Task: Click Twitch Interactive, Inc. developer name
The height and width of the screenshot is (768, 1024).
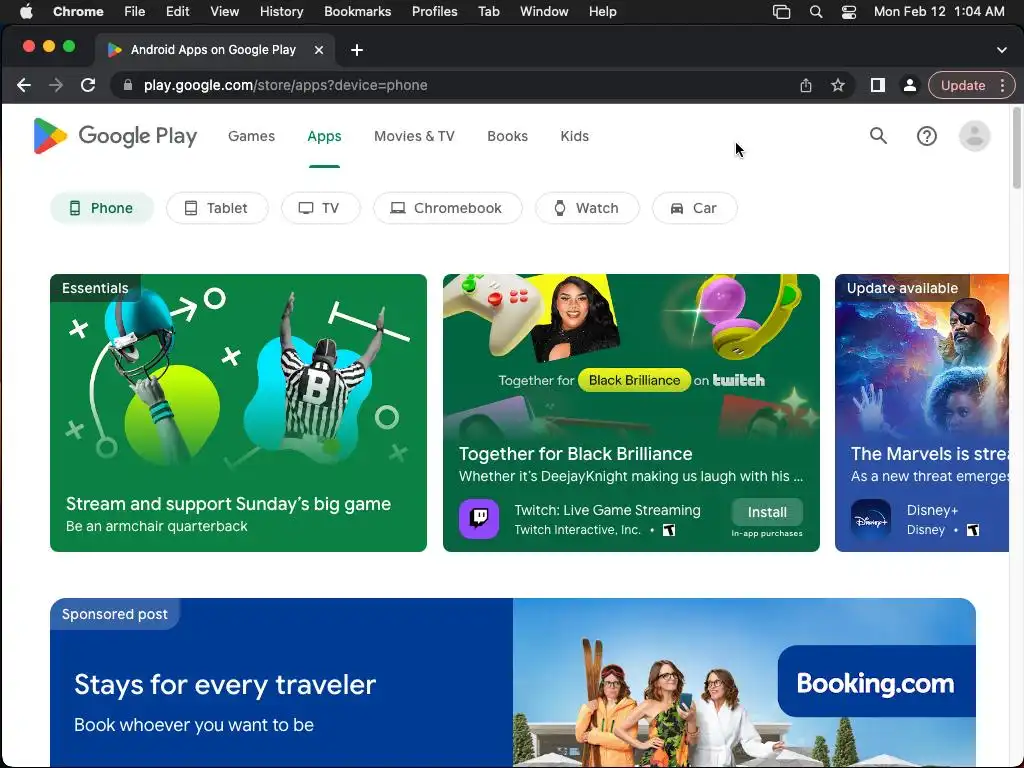Action: pos(577,530)
